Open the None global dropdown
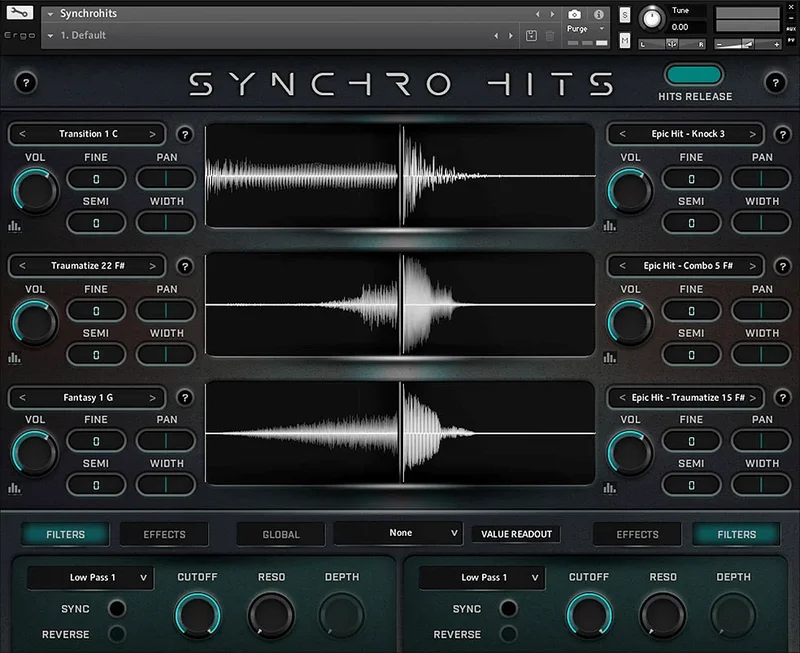 coord(398,533)
